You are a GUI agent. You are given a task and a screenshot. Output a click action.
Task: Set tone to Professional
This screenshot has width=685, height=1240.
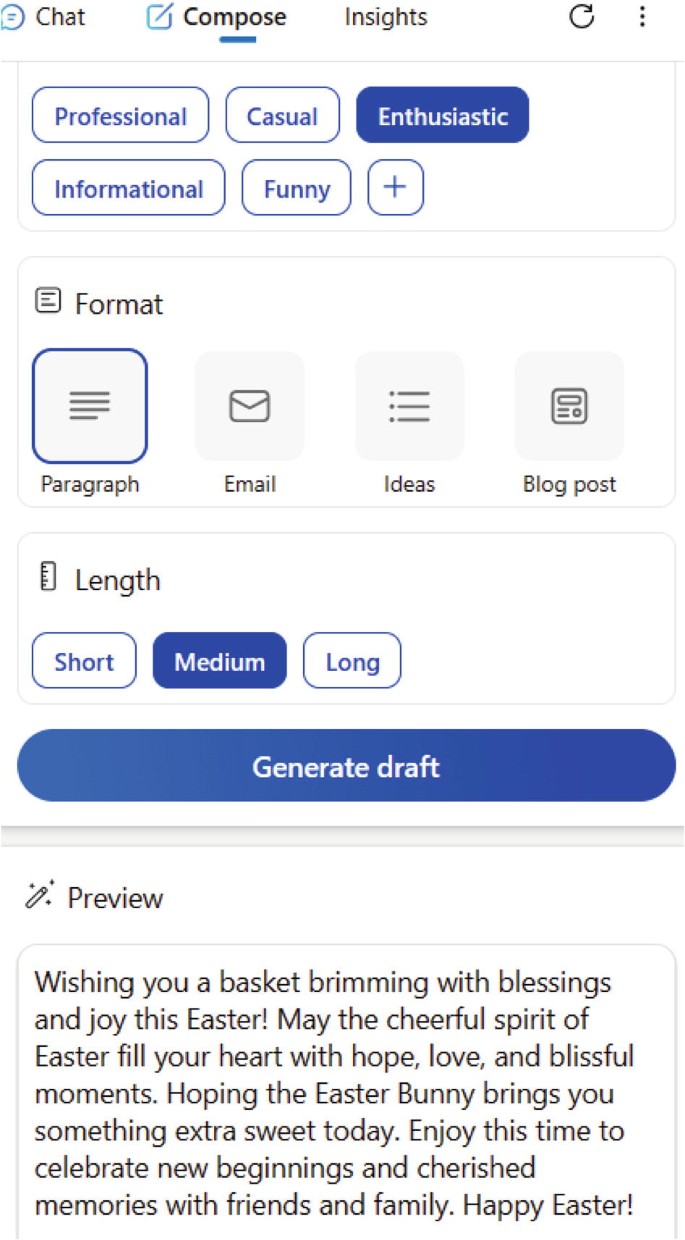point(121,116)
